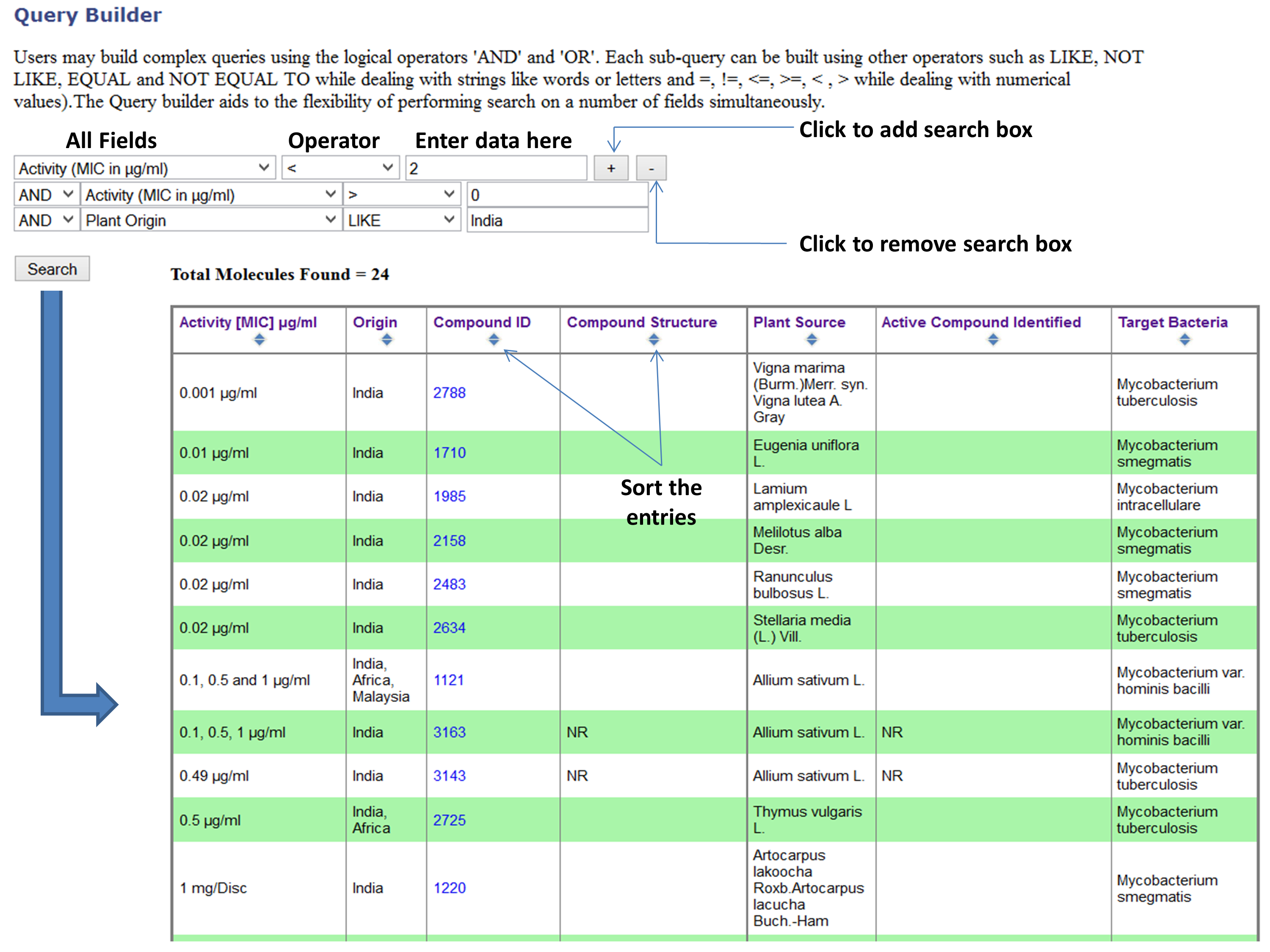Sort by Compound Structure column arrows
The width and height of the screenshot is (1270, 952).
pos(653,340)
